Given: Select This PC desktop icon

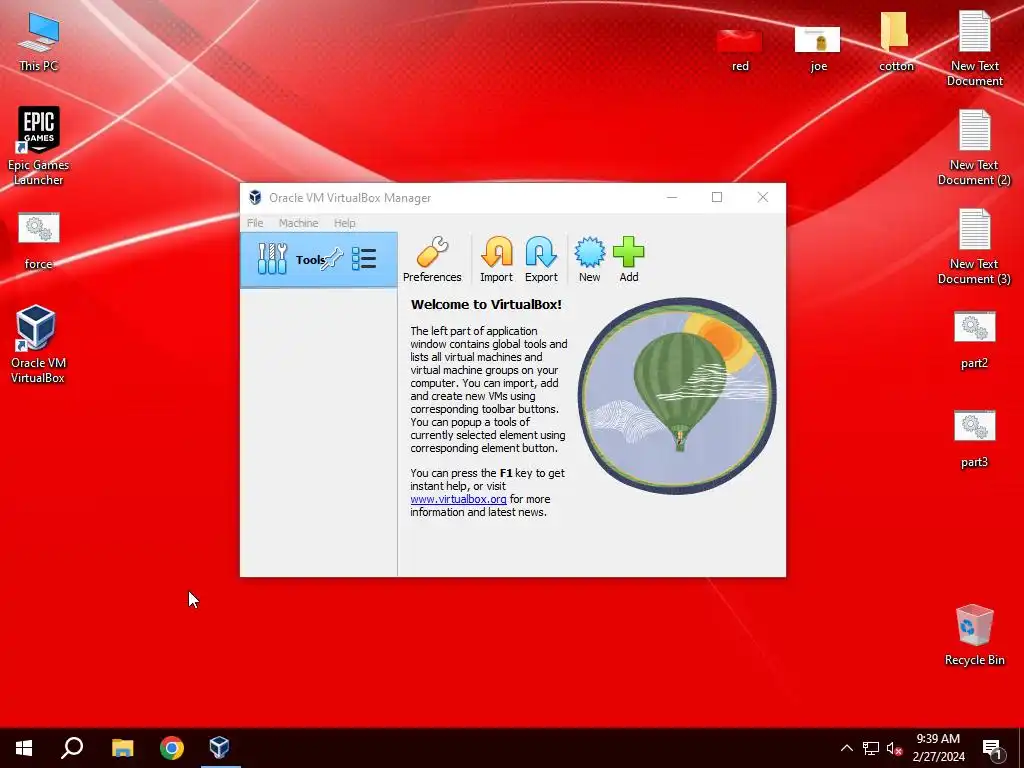Looking at the screenshot, I should coord(39,42).
